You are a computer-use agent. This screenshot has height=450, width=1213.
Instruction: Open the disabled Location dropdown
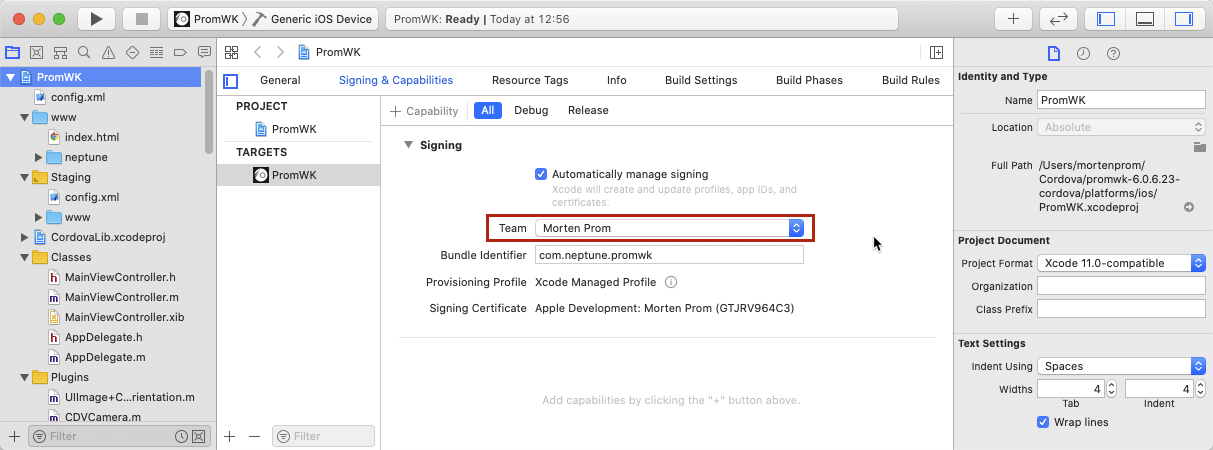pyautogui.click(x=1121, y=127)
